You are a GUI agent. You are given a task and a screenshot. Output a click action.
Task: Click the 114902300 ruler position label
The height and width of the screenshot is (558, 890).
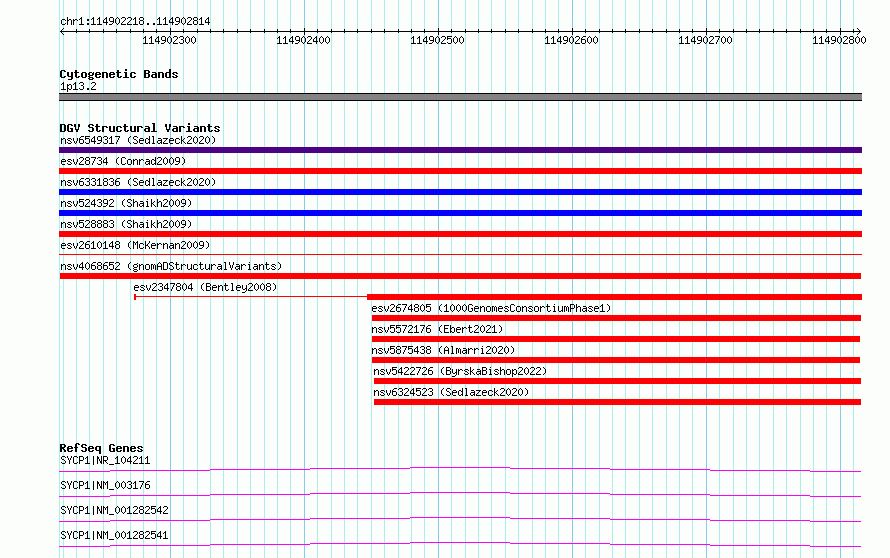[x=169, y=40]
